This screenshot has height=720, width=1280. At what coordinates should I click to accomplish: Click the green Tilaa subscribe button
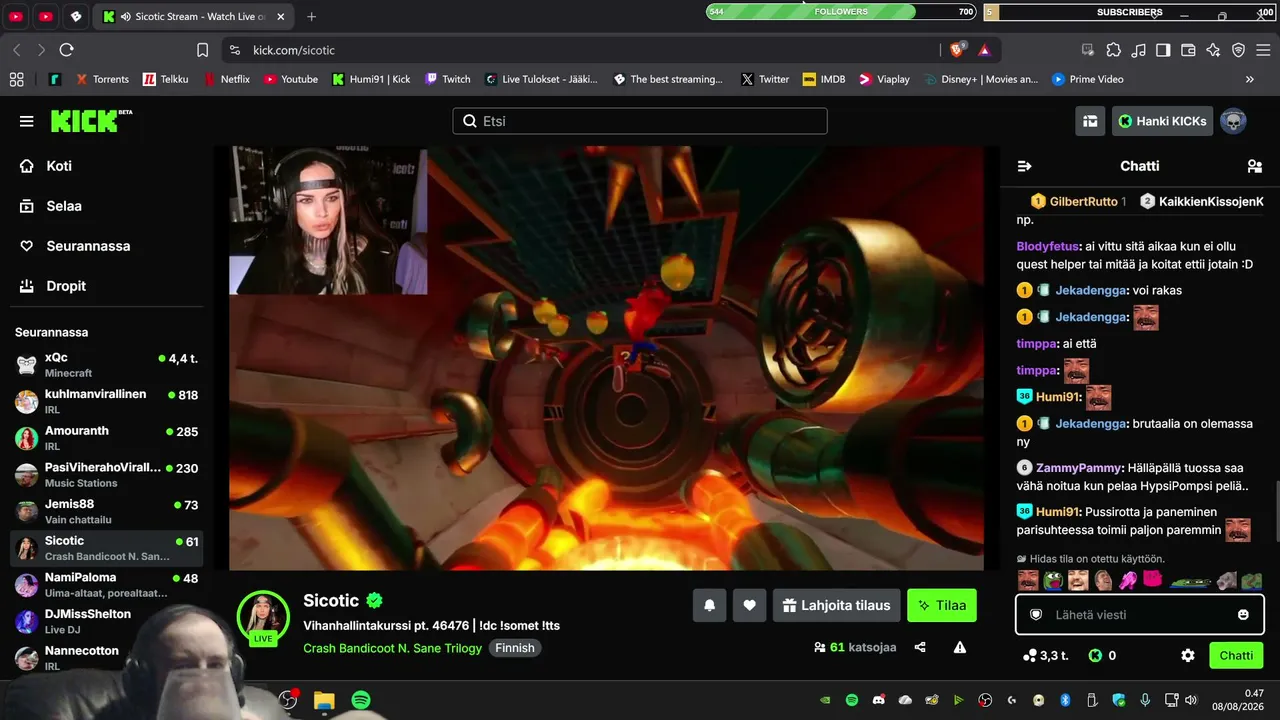pyautogui.click(x=942, y=605)
